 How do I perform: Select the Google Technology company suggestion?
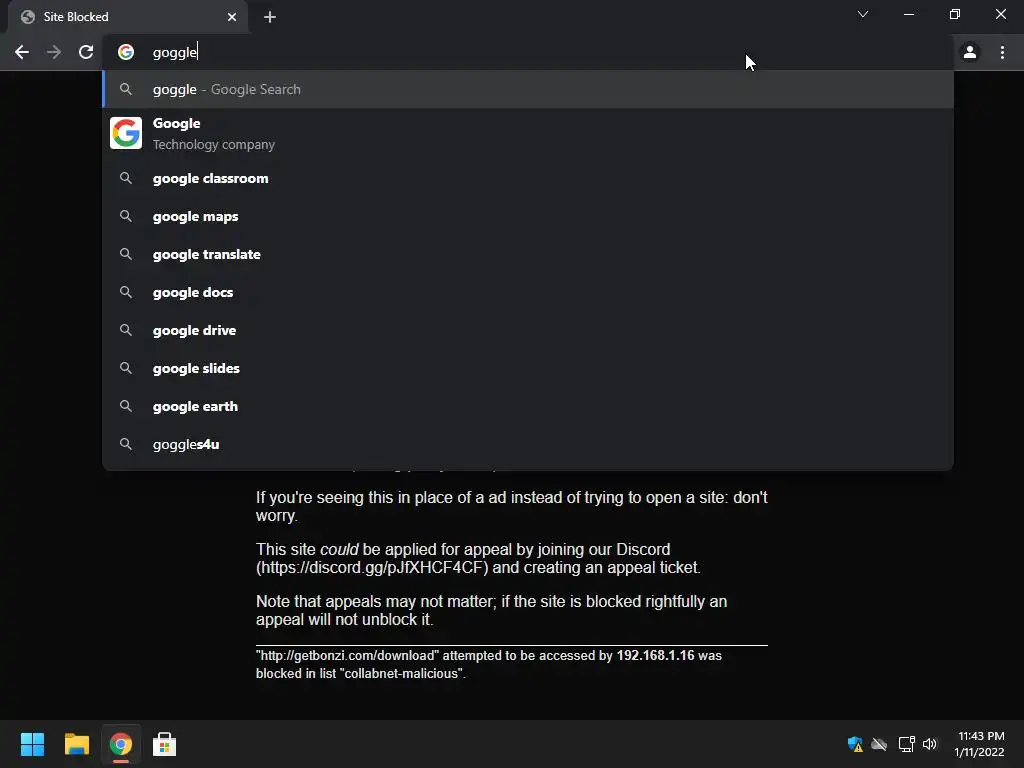[x=528, y=133]
